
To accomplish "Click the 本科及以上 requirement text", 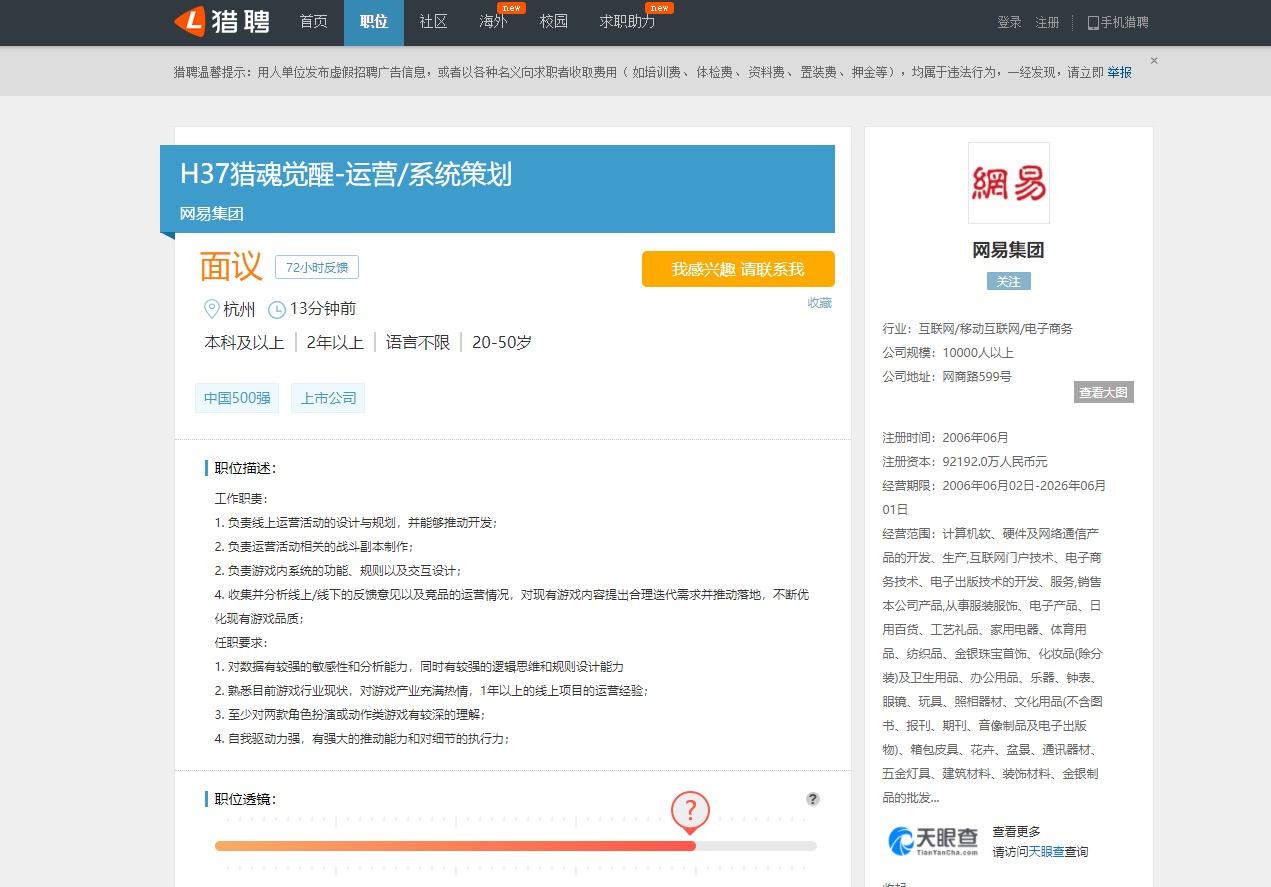I will pyautogui.click(x=245, y=342).
